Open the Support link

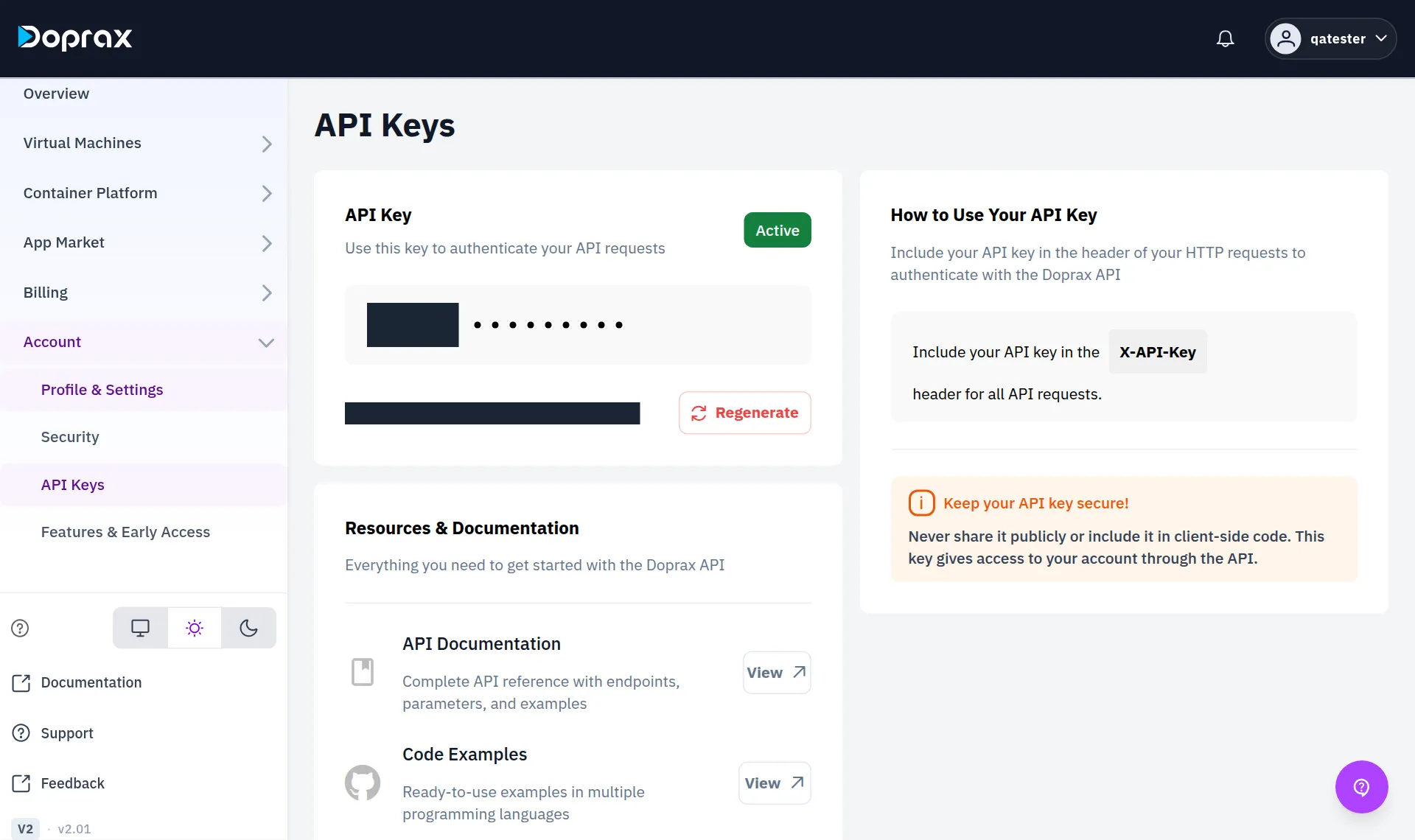click(x=67, y=733)
